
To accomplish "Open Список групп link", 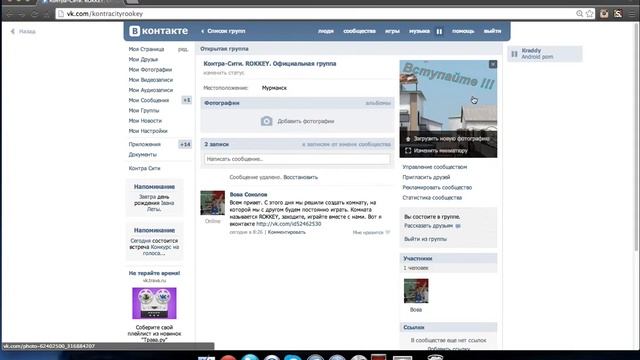I will [x=226, y=31].
